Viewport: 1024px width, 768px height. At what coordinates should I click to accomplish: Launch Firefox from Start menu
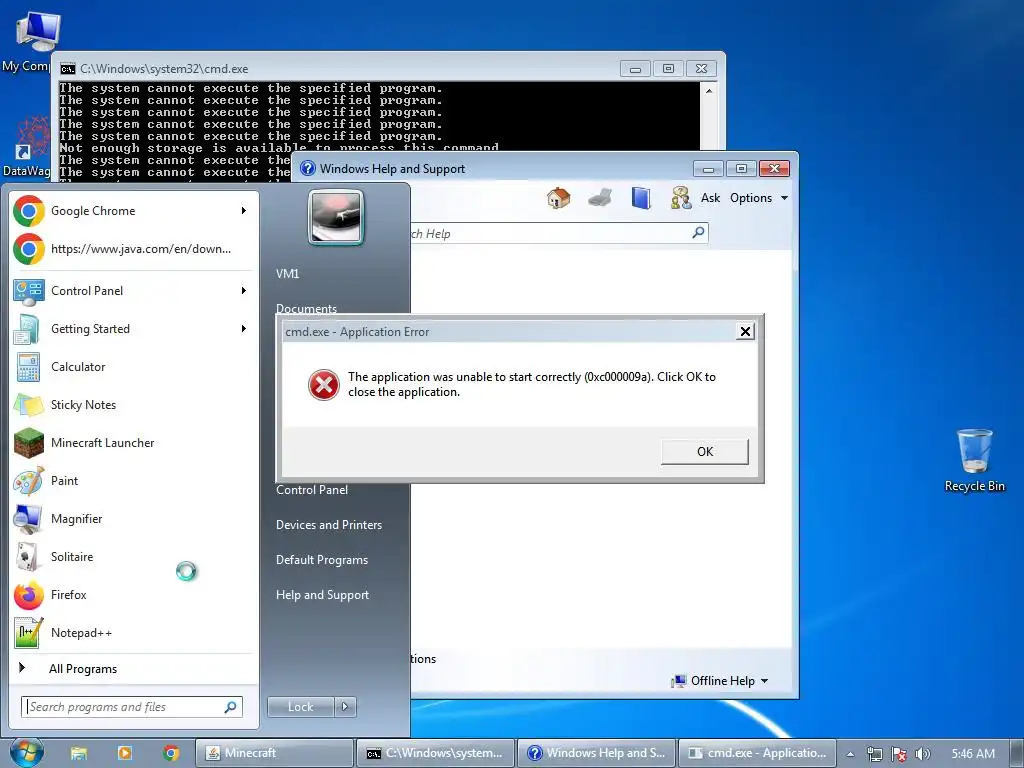134,594
